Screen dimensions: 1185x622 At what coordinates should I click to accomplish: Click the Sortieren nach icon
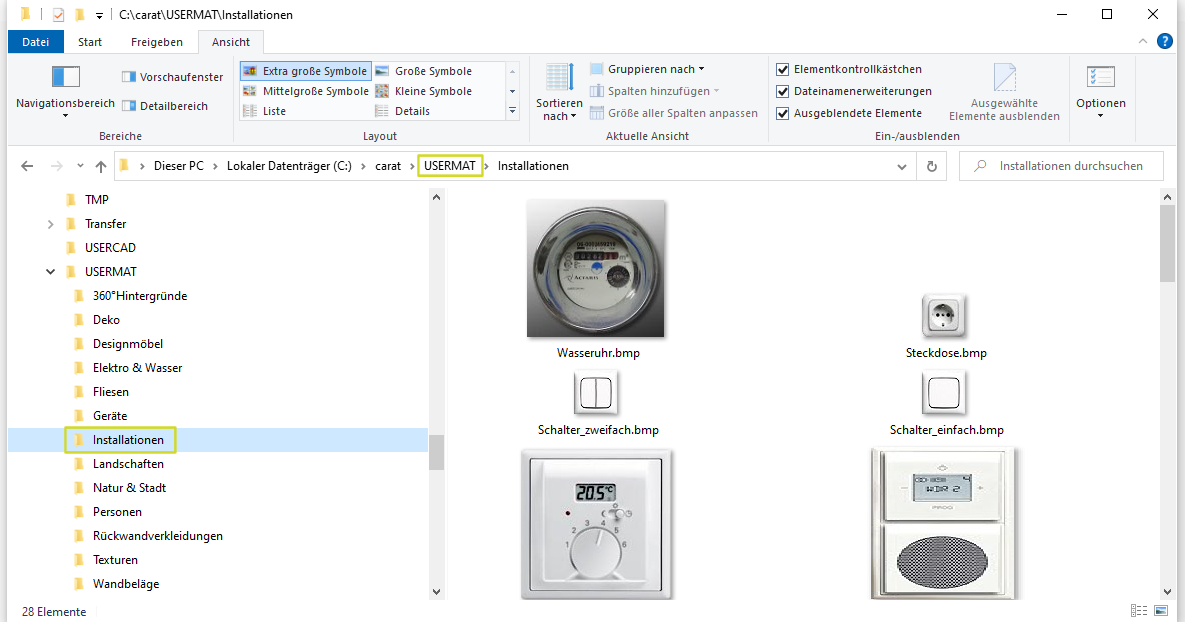[559, 77]
